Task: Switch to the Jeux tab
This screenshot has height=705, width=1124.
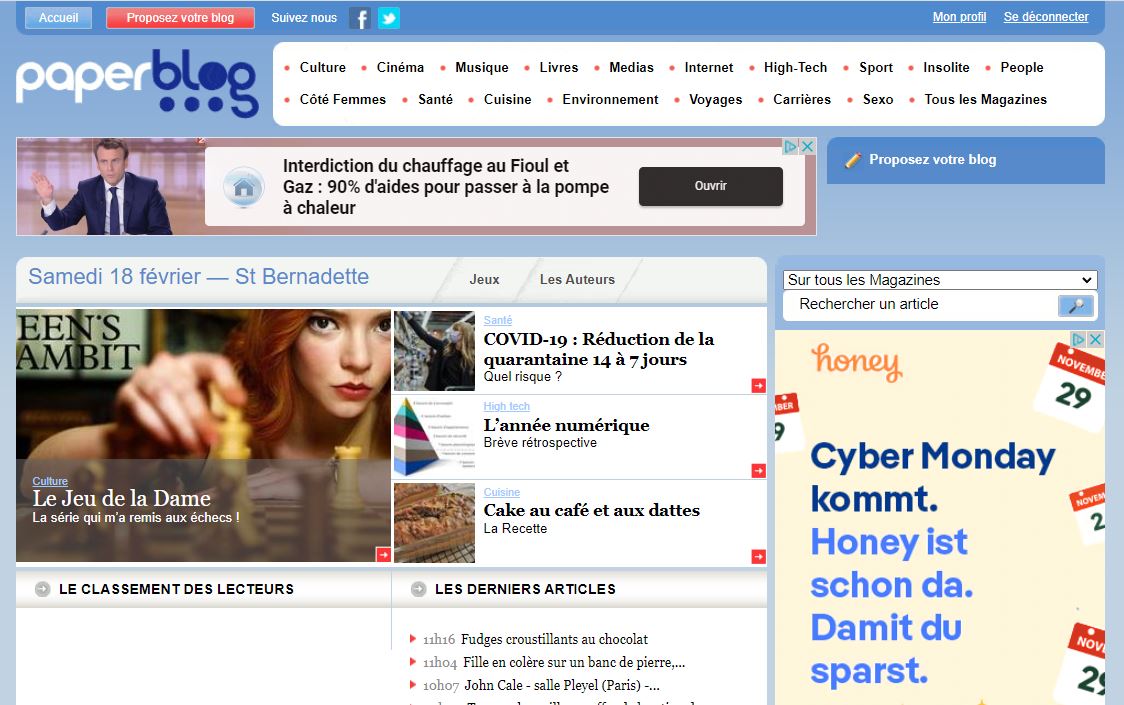Action: click(x=484, y=280)
